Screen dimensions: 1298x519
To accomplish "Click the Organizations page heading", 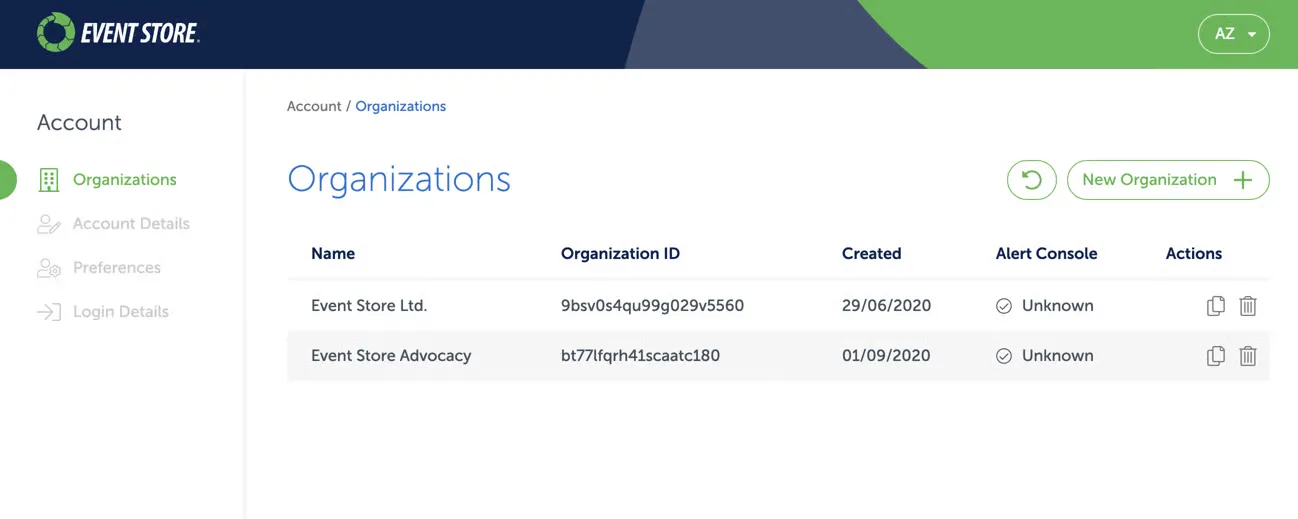I will pos(399,180).
